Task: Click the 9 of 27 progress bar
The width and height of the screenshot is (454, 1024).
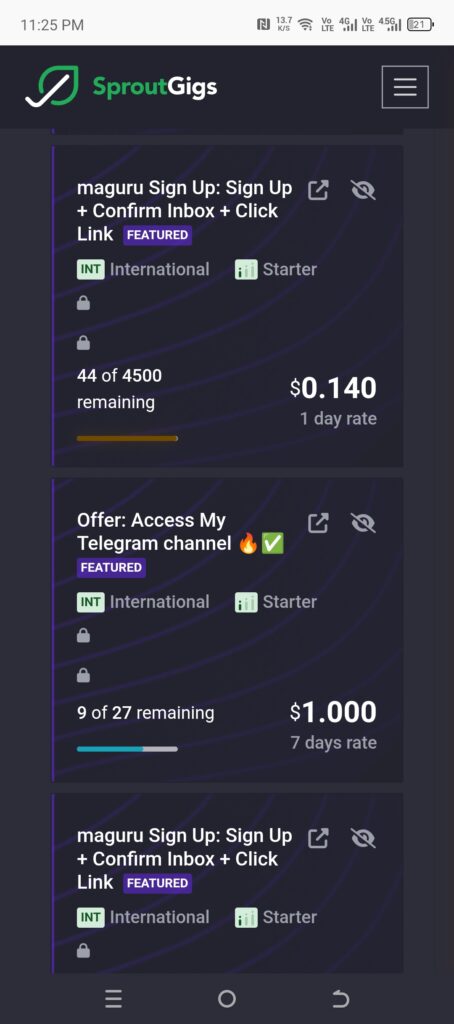Action: 127,749
